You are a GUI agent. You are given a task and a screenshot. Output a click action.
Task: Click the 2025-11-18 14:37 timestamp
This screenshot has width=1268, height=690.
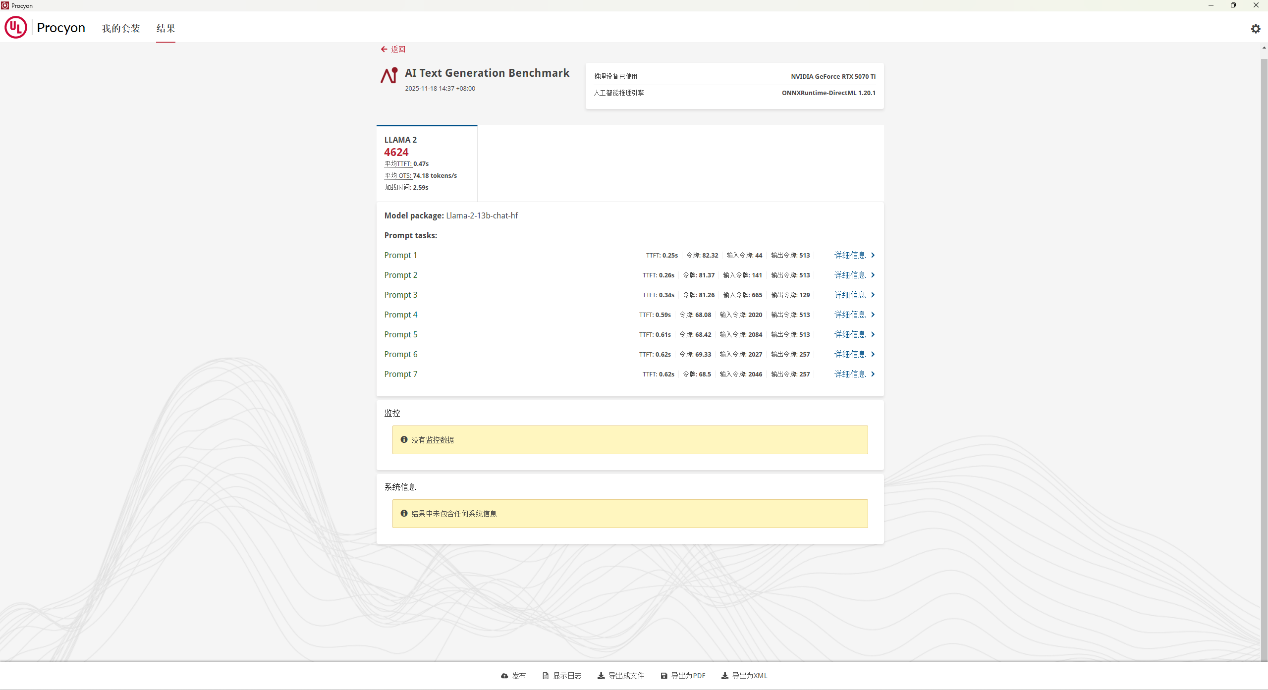tap(440, 88)
